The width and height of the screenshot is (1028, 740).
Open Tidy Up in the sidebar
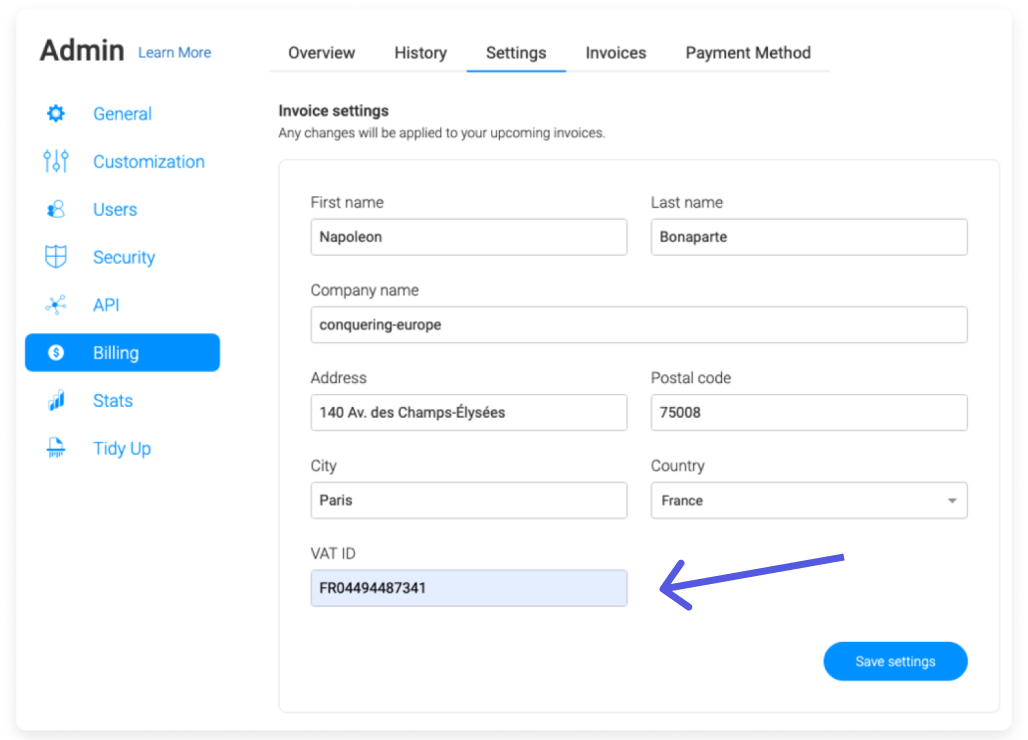[x=122, y=448]
